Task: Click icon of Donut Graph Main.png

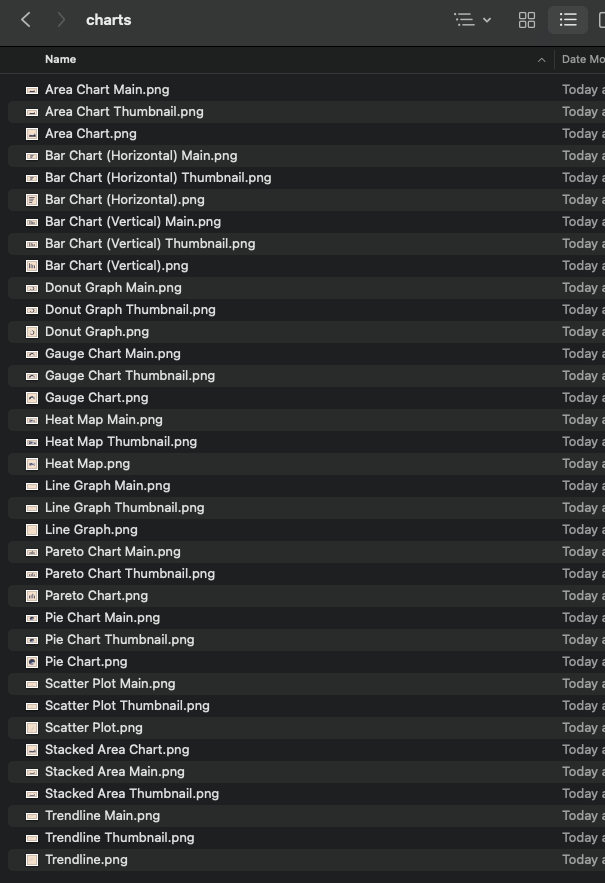Action: click(32, 288)
